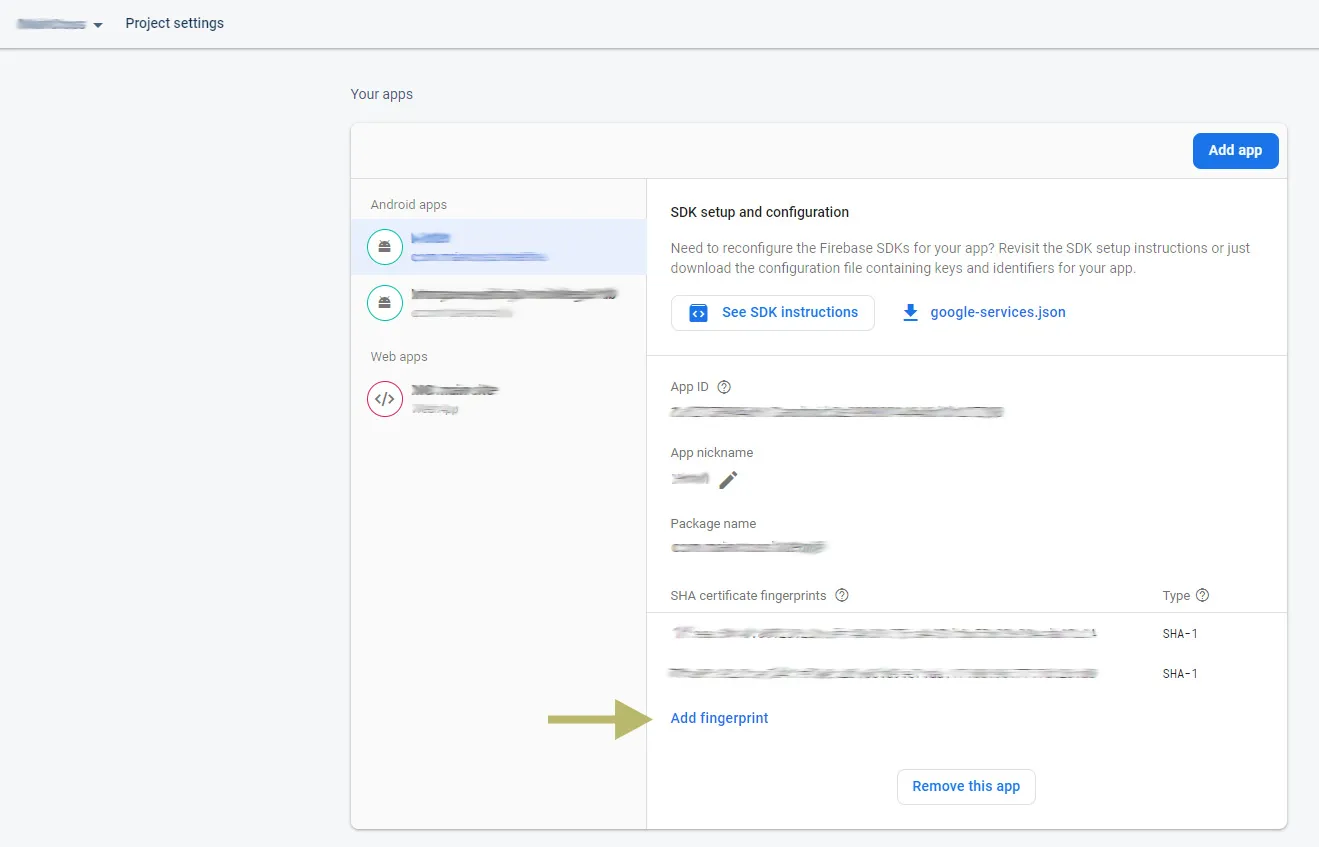
Task: Click the Project settings title
Action: 174,23
